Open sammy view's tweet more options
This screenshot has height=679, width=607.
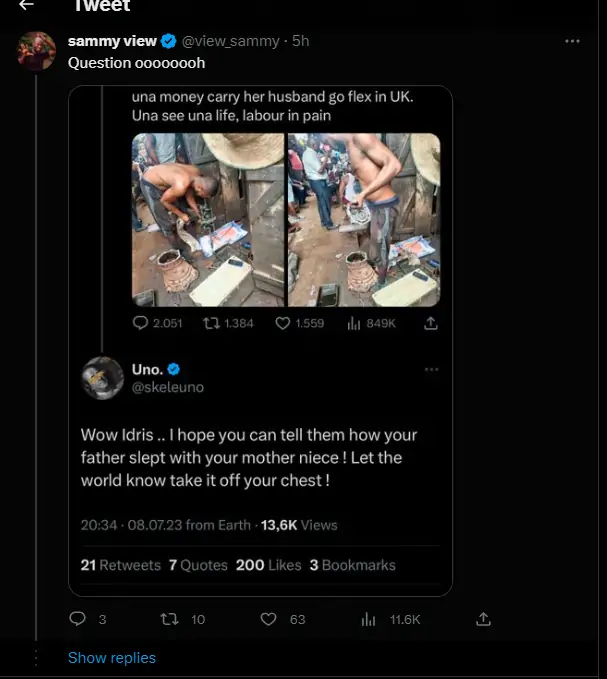tap(572, 41)
